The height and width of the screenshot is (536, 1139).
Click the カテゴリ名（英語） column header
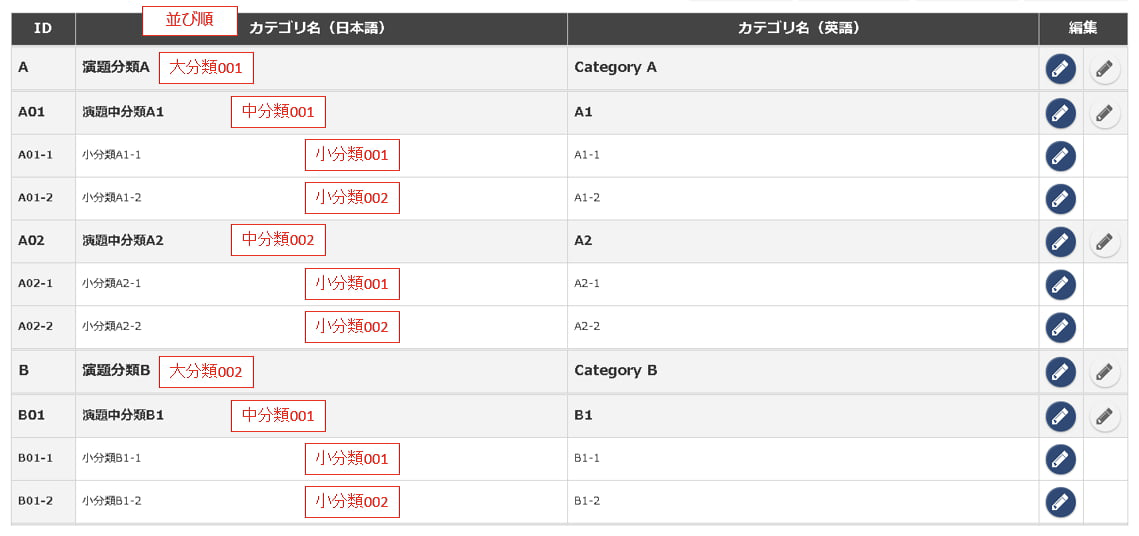coord(802,29)
